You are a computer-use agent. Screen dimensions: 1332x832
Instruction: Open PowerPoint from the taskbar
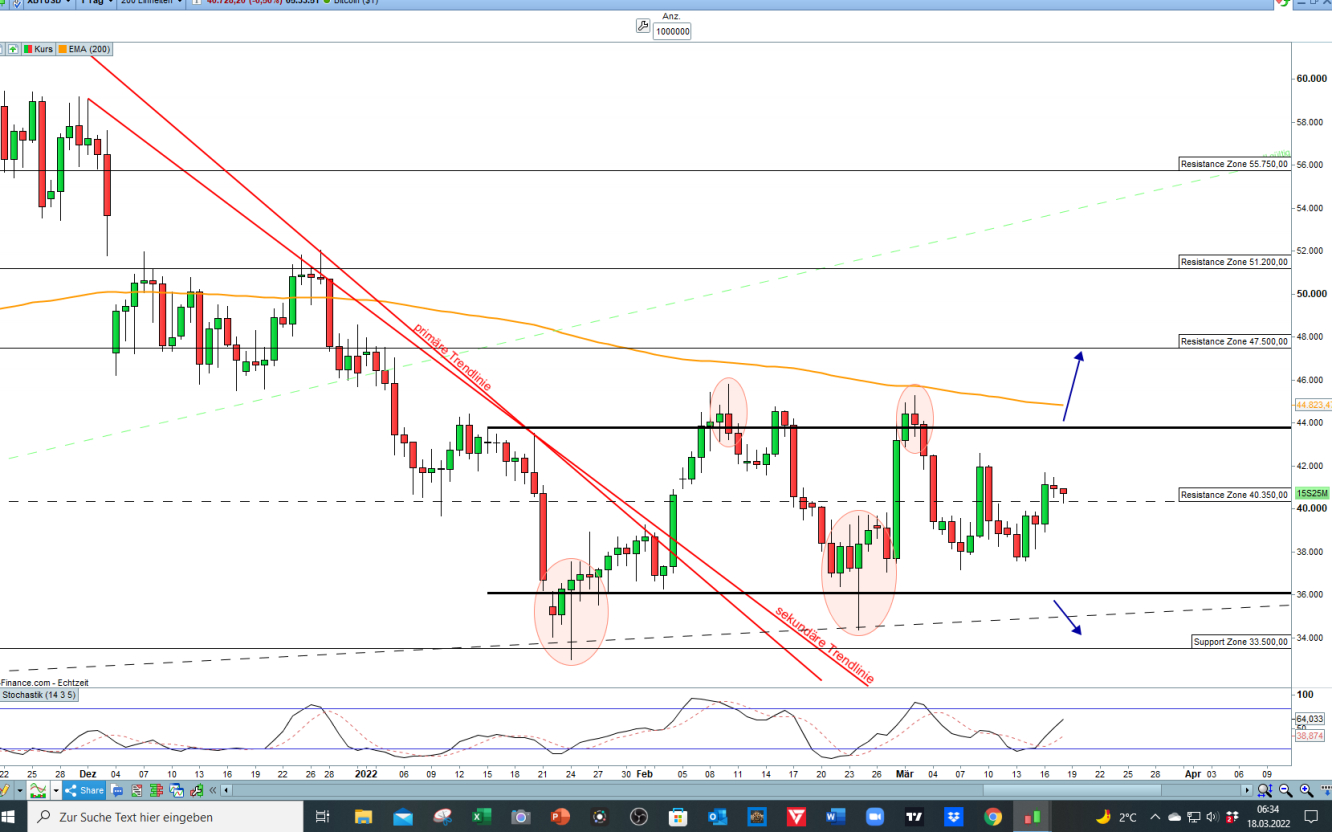coord(560,817)
